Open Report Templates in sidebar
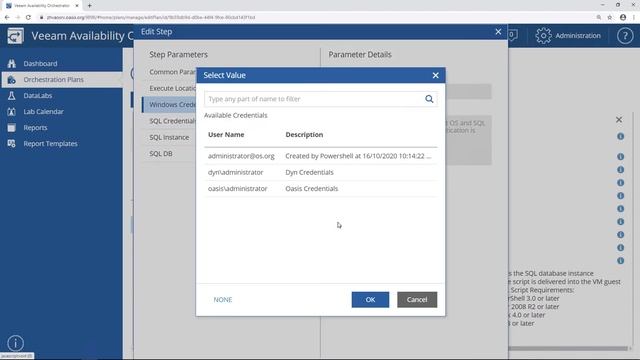This screenshot has height=360, width=640. (x=50, y=144)
